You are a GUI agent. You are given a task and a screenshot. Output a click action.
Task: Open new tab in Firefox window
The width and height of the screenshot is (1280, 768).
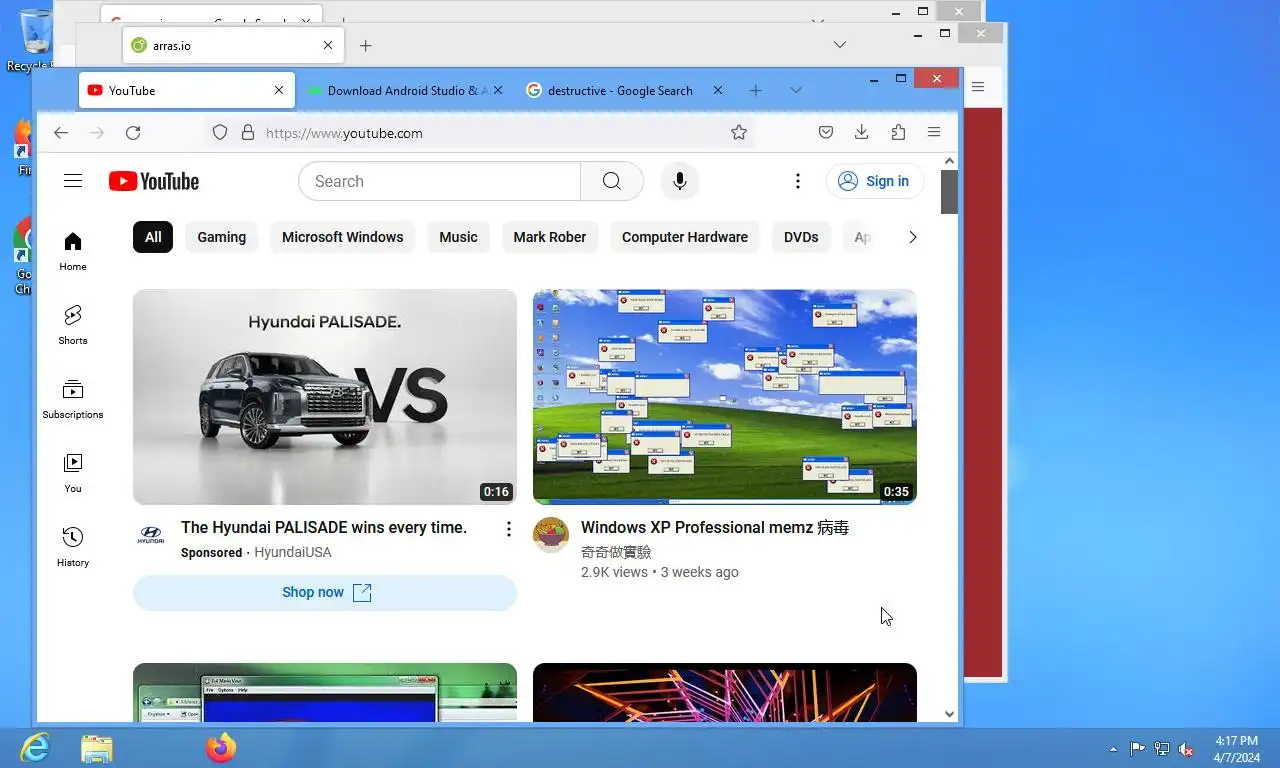756,90
